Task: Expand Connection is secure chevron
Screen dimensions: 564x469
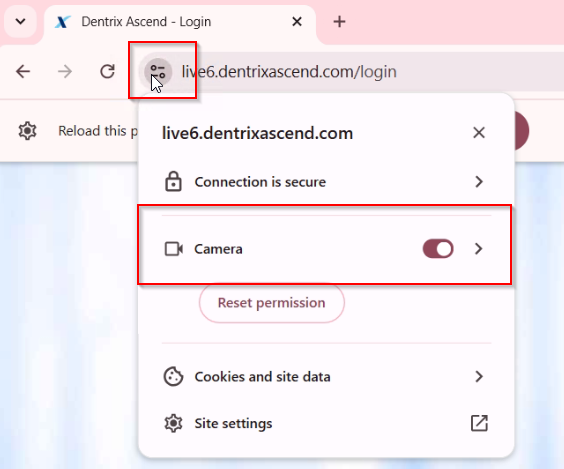Action: click(478, 182)
